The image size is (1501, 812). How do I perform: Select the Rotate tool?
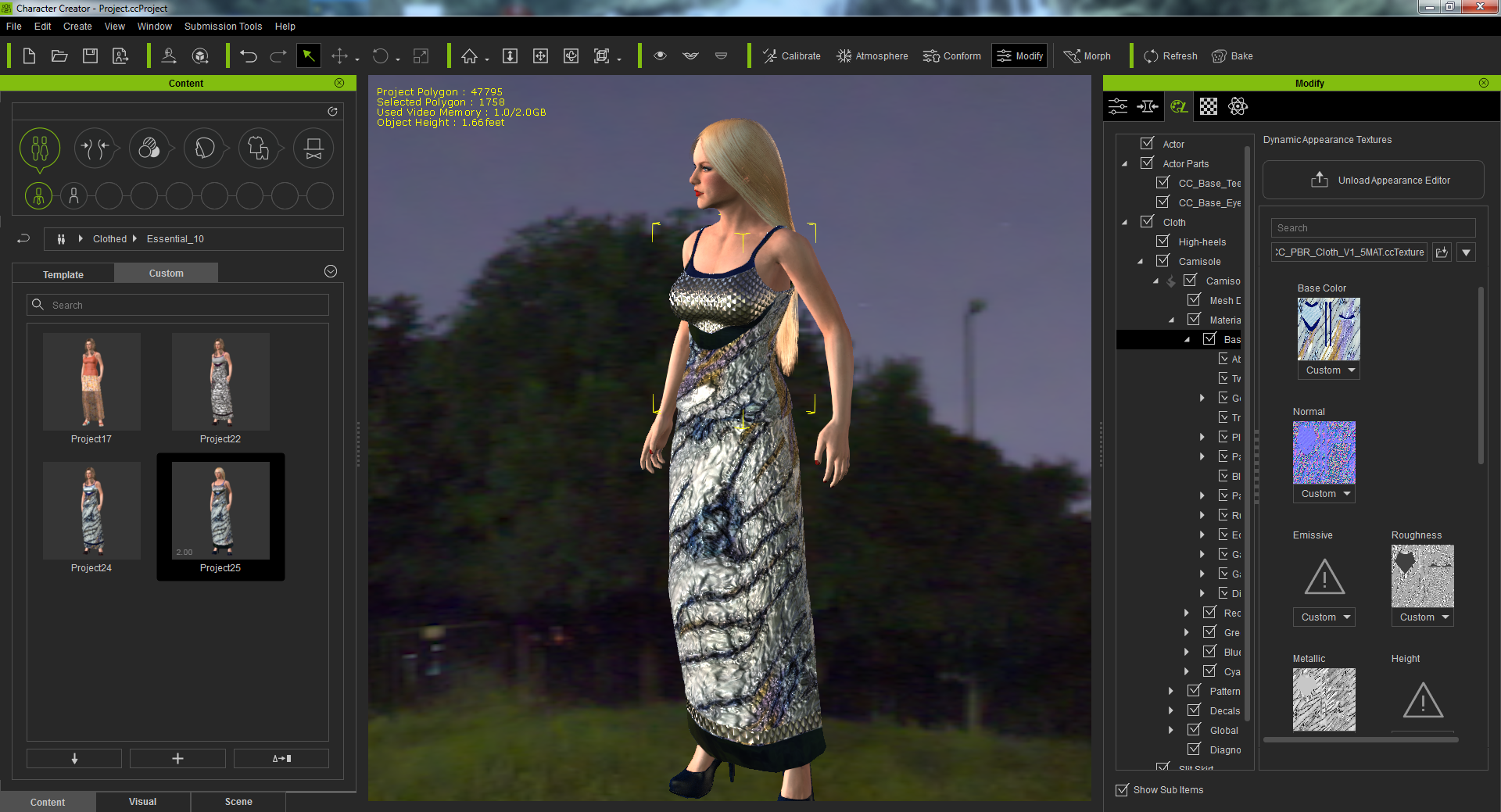pos(380,56)
